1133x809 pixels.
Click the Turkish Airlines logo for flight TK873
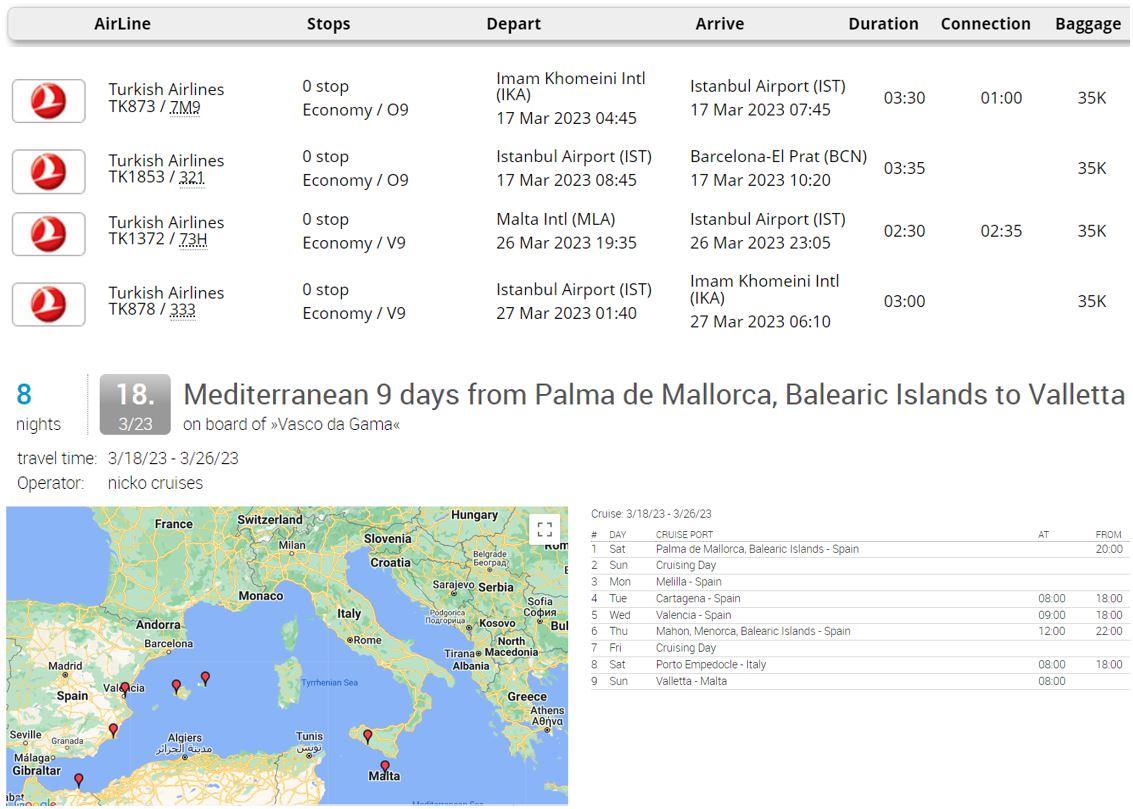[x=48, y=101]
